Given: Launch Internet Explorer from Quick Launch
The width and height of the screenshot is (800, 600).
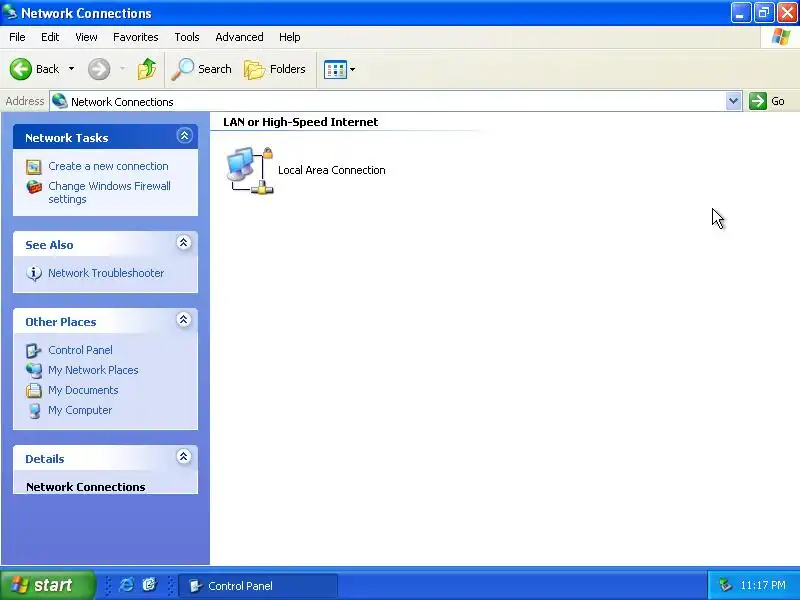Looking at the screenshot, I should click(126, 585).
